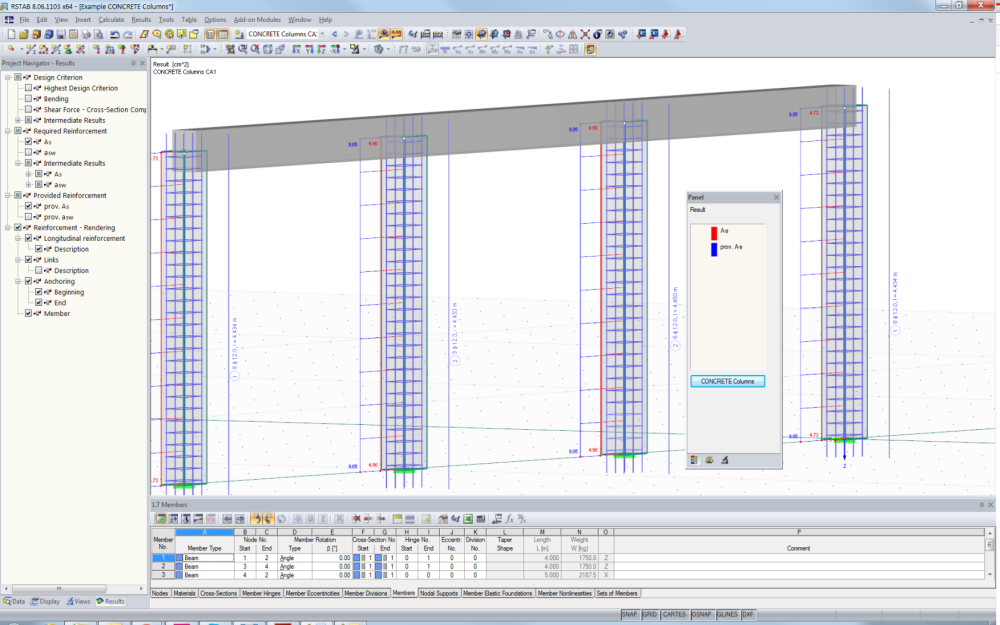1000x625 pixels.
Task: Pin the Project Navigator panel
Action: tap(133, 63)
